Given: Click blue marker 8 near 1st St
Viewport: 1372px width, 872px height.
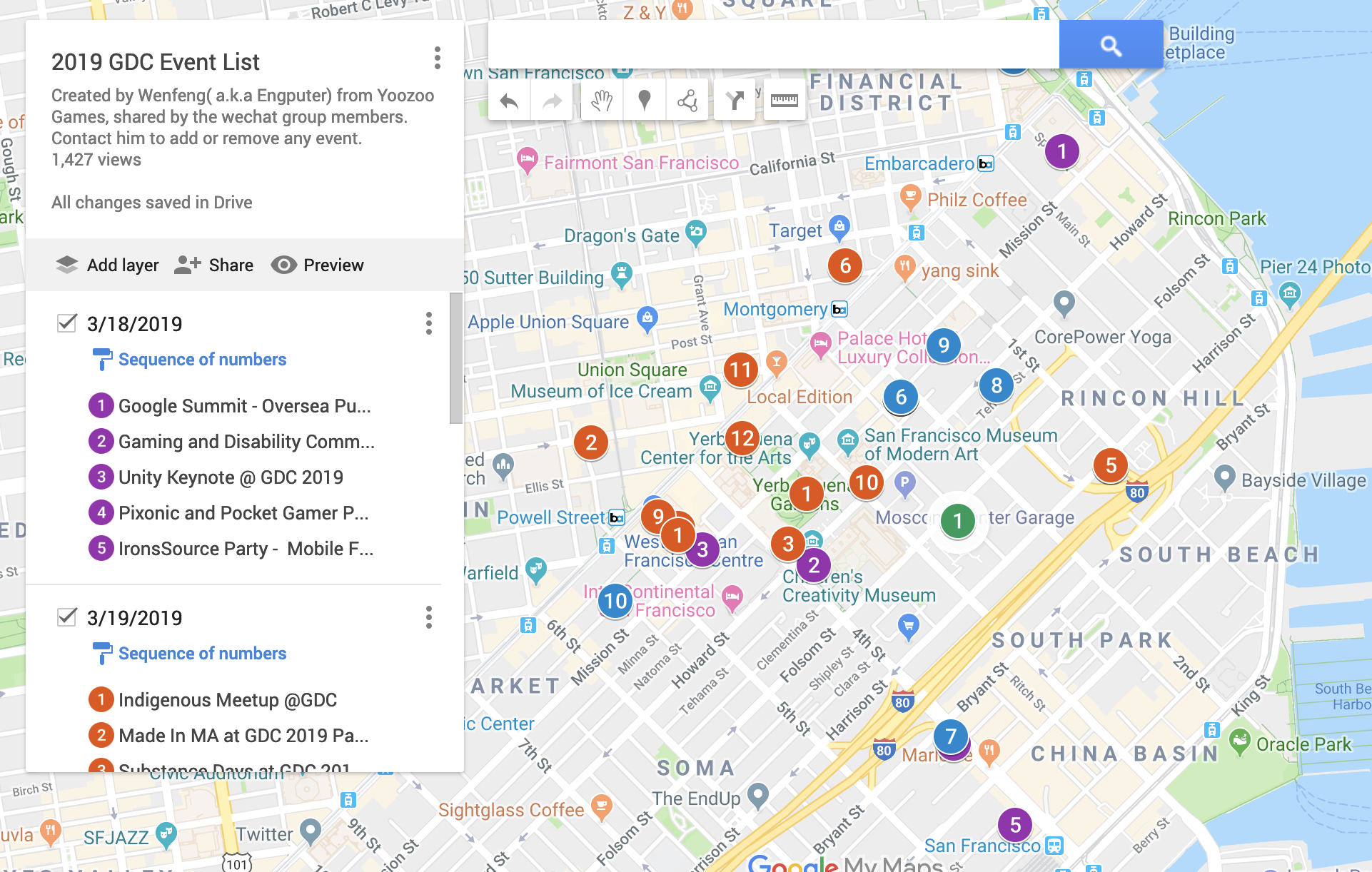Looking at the screenshot, I should [x=997, y=385].
